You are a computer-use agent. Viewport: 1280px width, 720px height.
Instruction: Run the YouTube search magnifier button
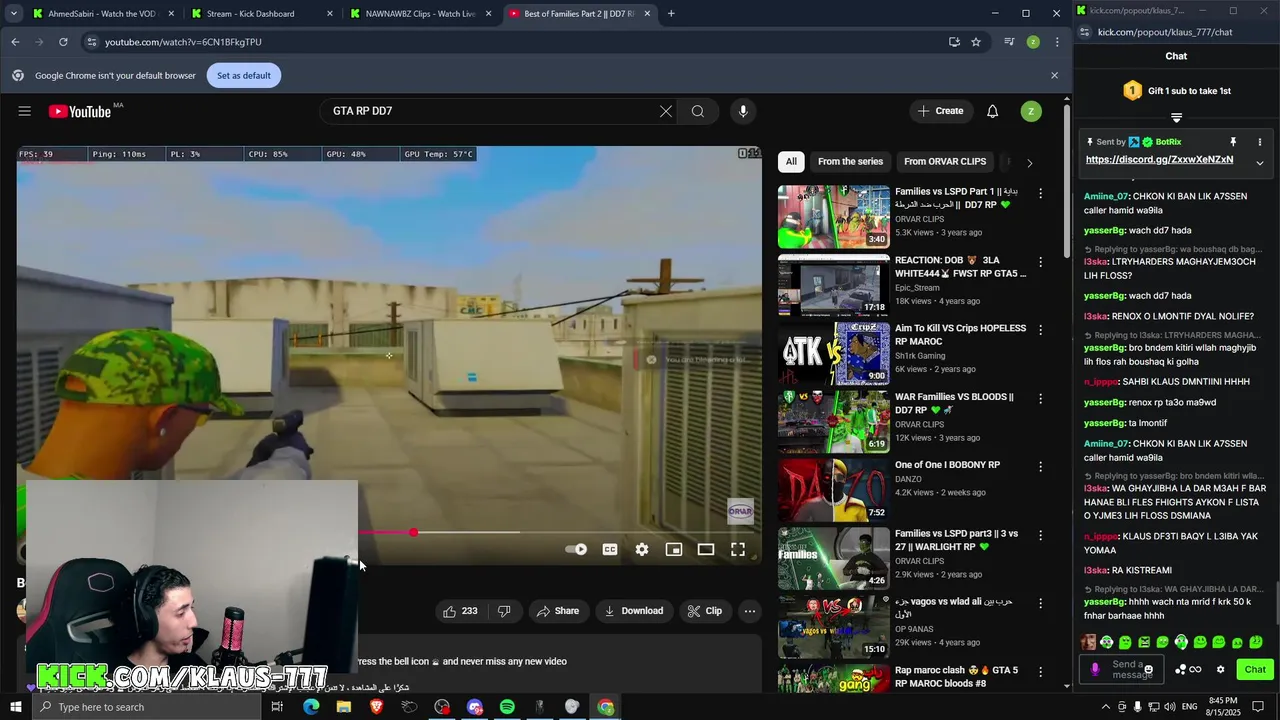(698, 111)
